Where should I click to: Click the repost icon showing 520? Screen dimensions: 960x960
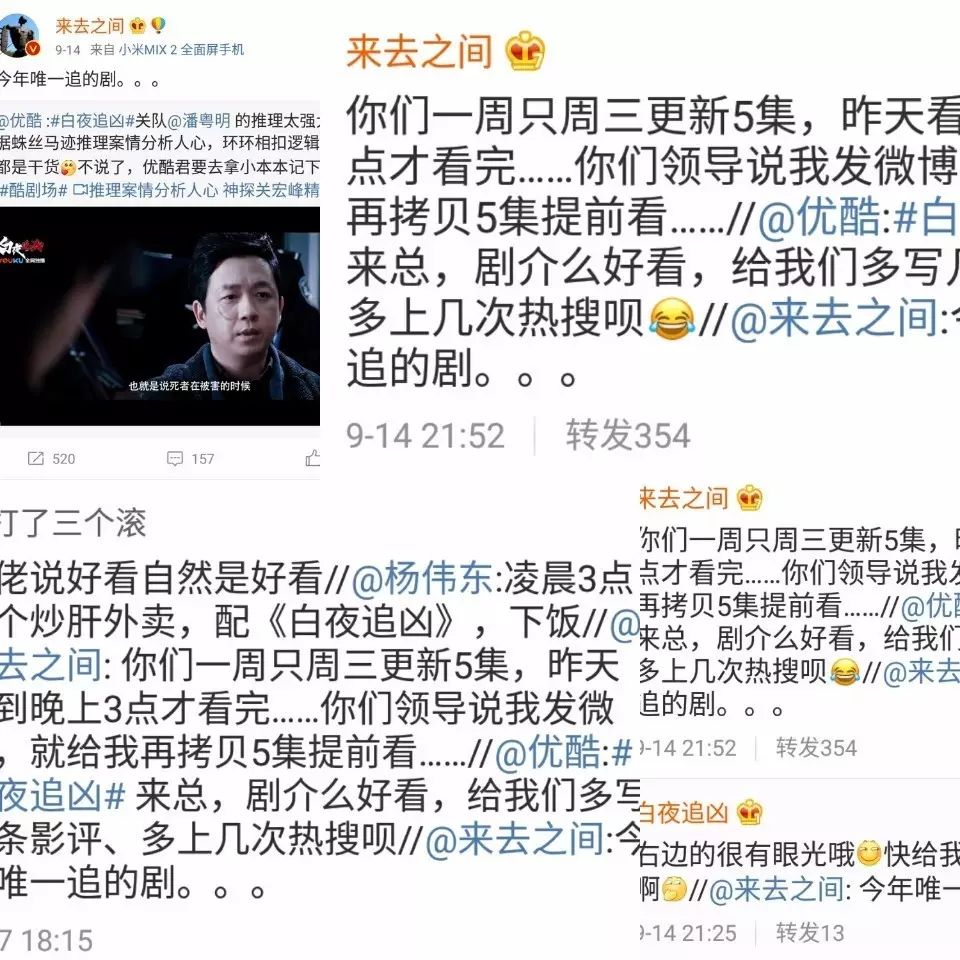[x=36, y=459]
